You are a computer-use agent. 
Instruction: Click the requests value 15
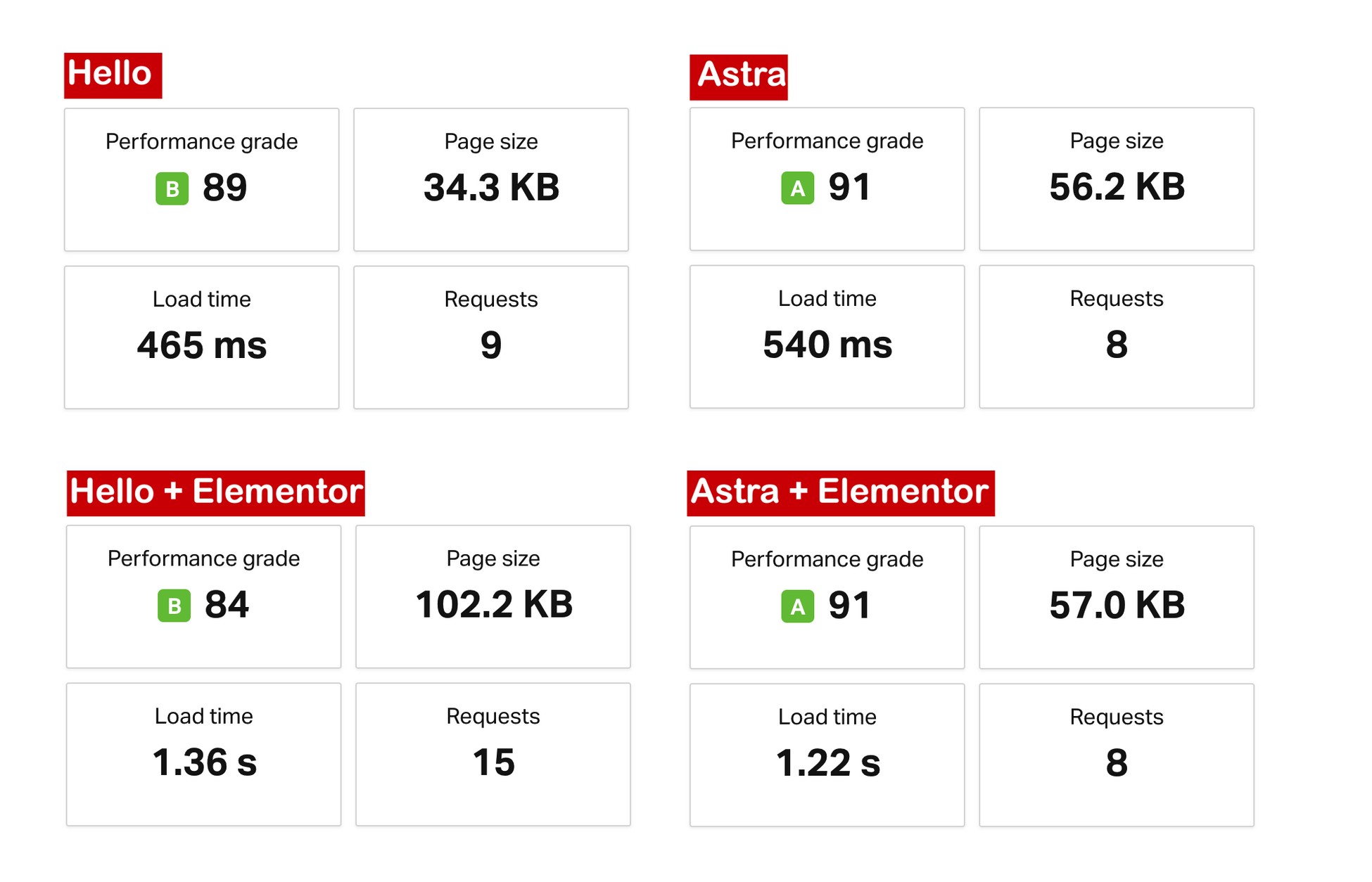[493, 762]
